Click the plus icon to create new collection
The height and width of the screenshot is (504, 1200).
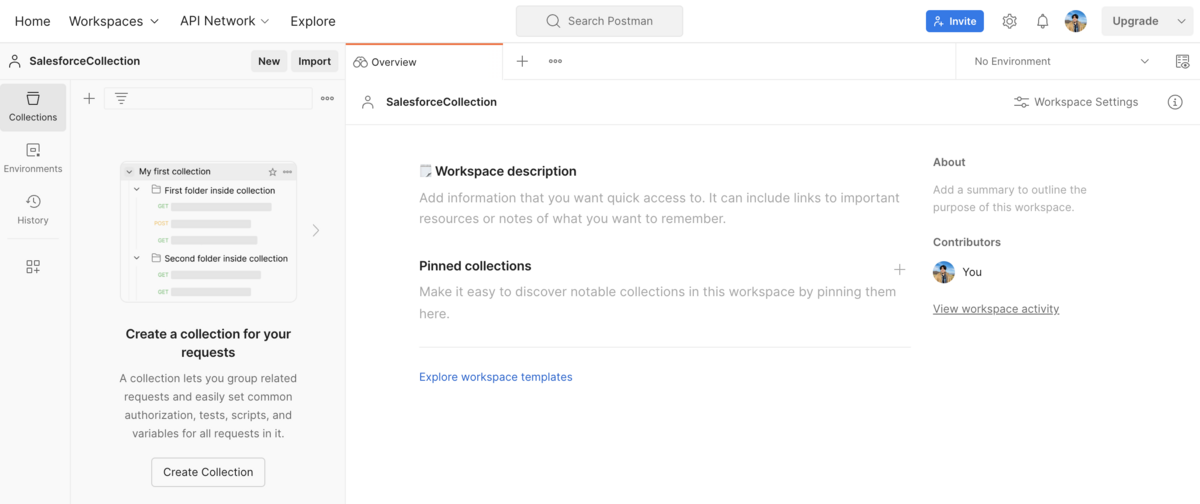pyautogui.click(x=89, y=98)
